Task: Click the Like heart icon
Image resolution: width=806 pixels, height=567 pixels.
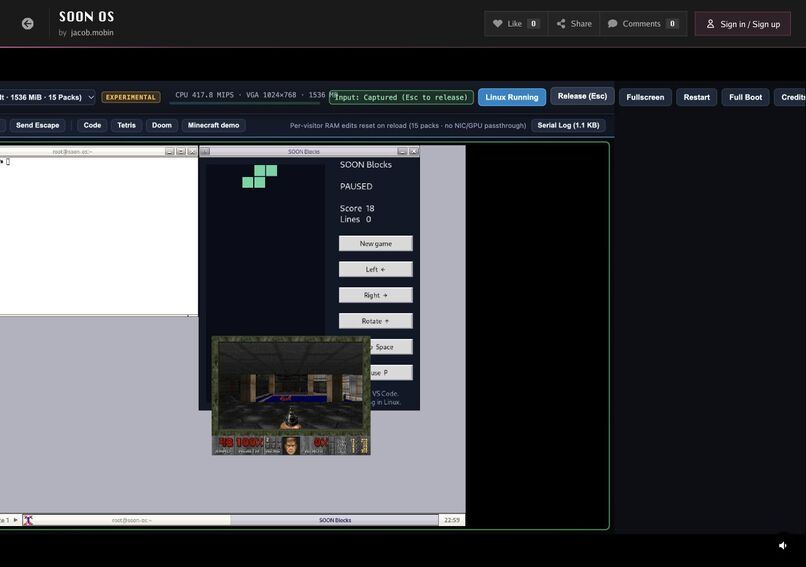Action: pos(498,24)
